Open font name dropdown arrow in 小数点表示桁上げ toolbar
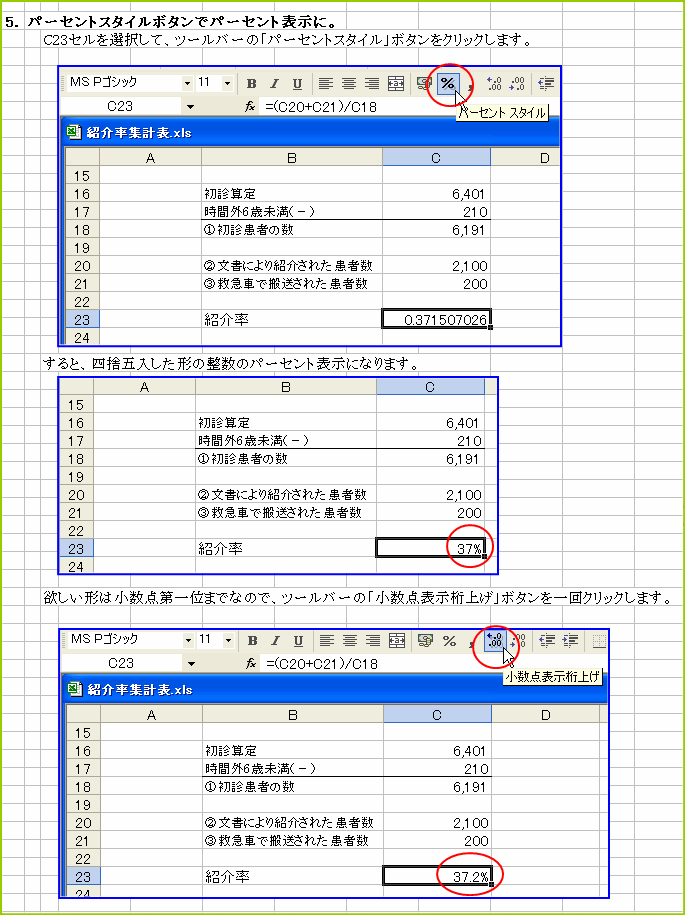 188,641
